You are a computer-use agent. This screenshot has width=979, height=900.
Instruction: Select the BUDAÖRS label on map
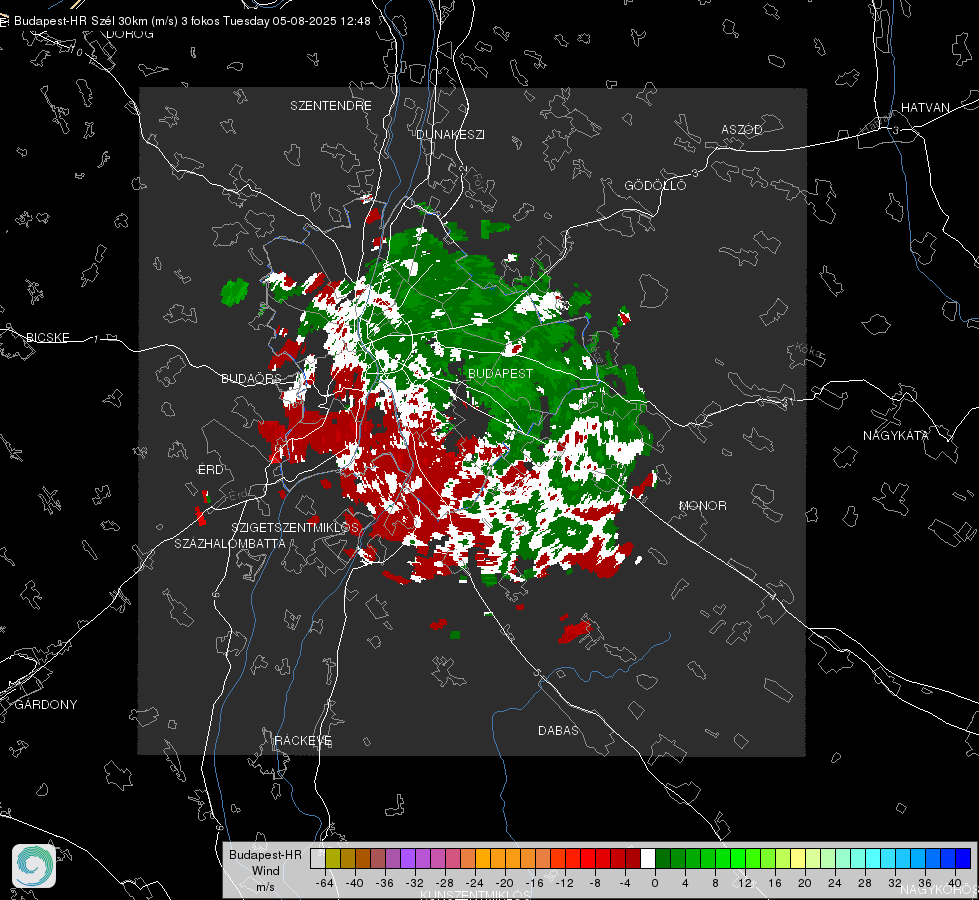[x=251, y=378]
